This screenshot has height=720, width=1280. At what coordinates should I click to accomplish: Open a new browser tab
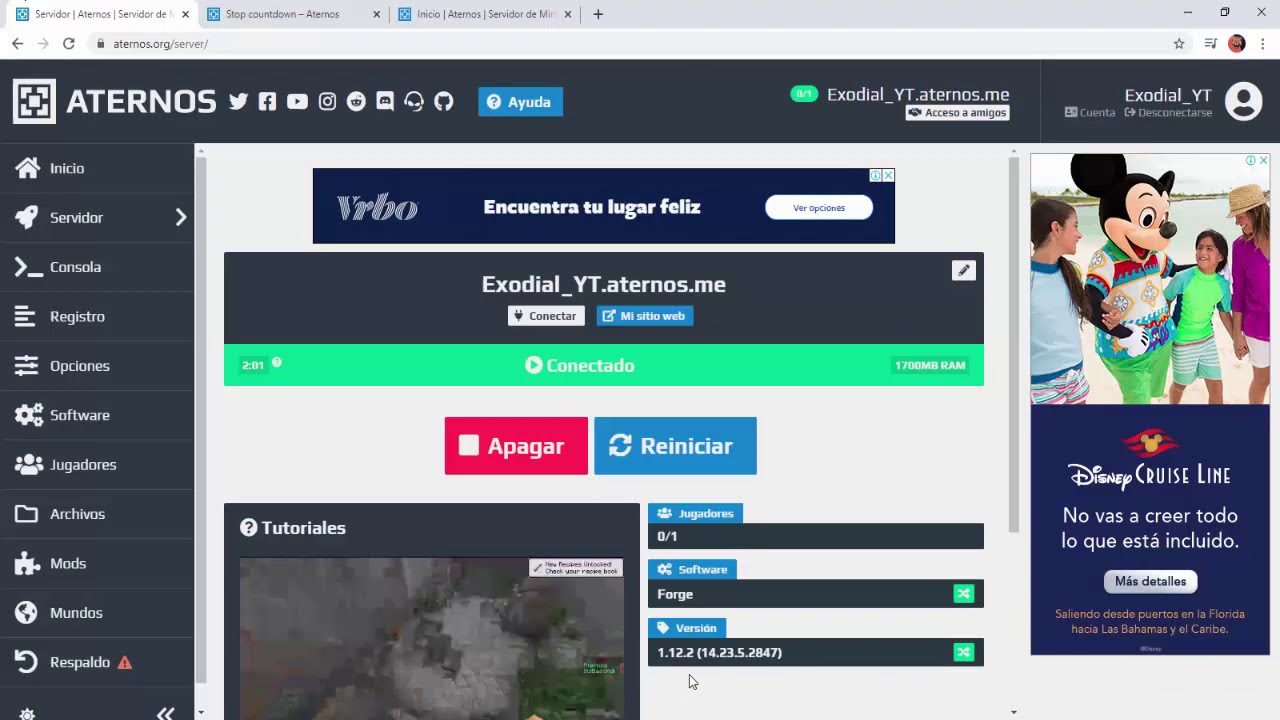pos(598,14)
